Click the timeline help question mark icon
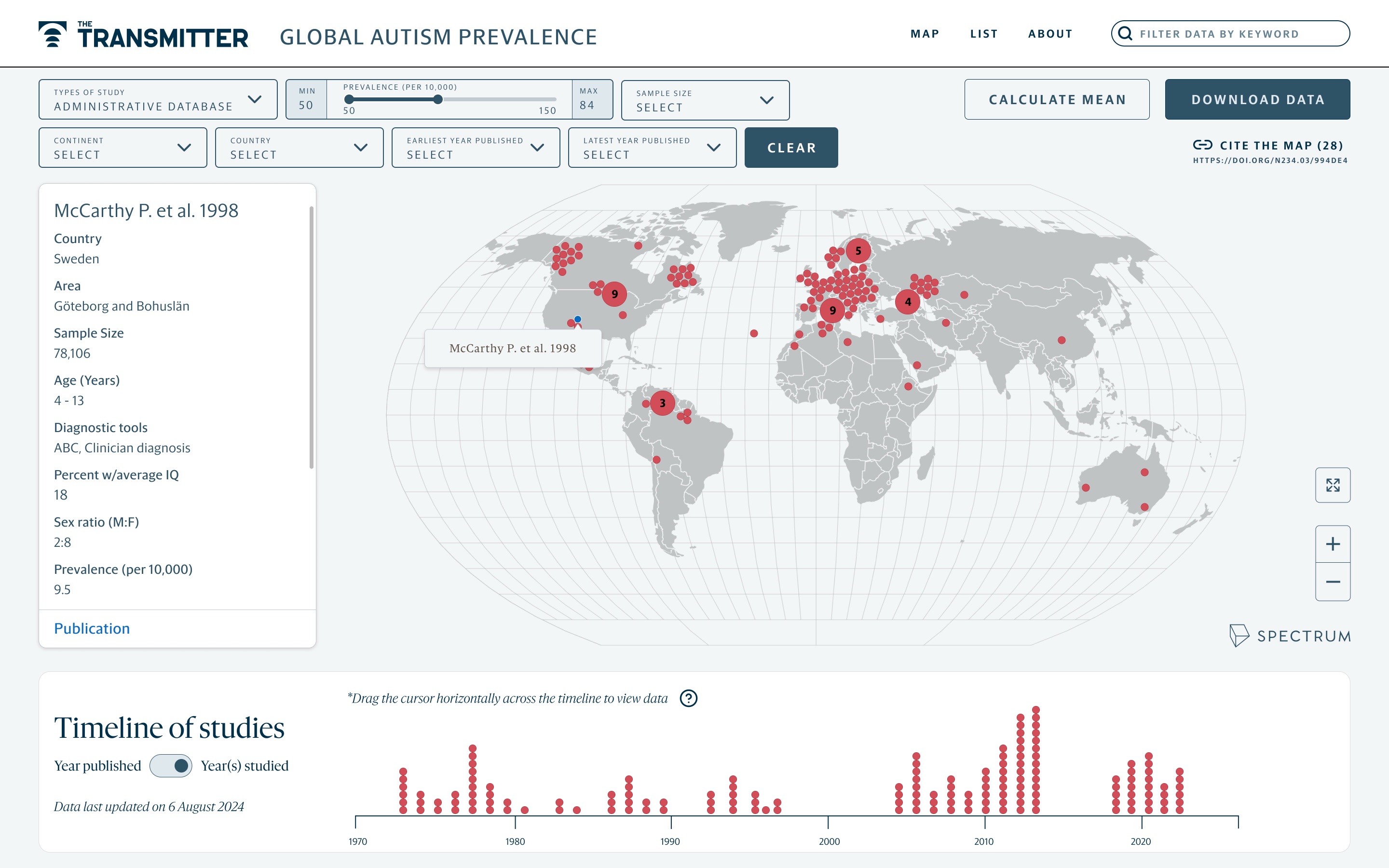The height and width of the screenshot is (868, 1389). (688, 698)
